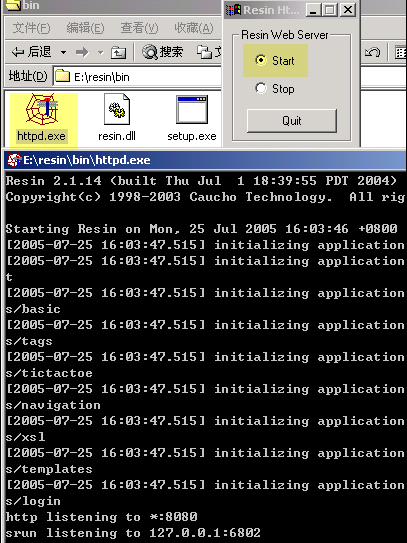The height and width of the screenshot is (543, 407).
Task: Open the Forward button history dropdown
Action: (x=100, y=53)
